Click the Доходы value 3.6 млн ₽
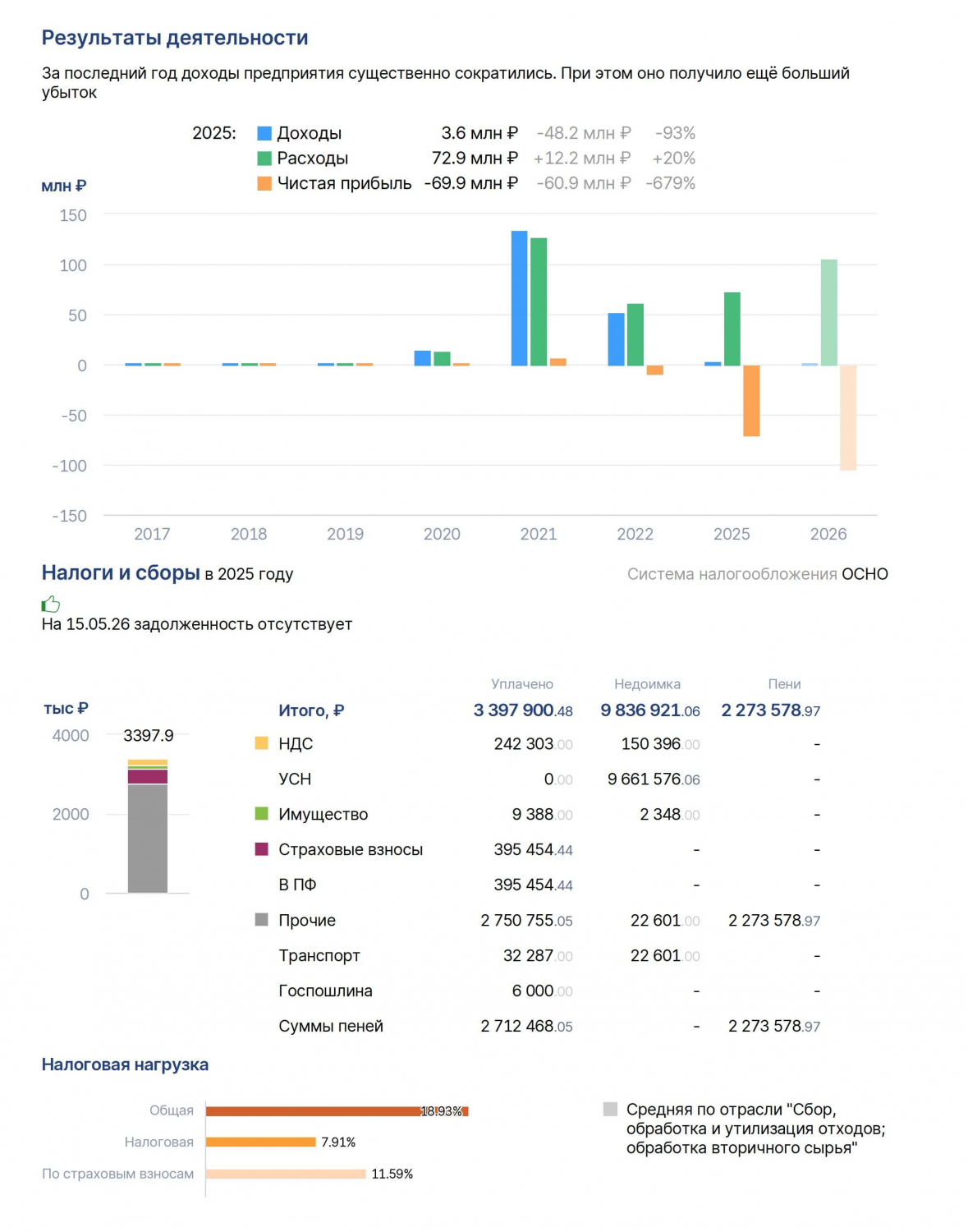968x1232 pixels. [479, 133]
